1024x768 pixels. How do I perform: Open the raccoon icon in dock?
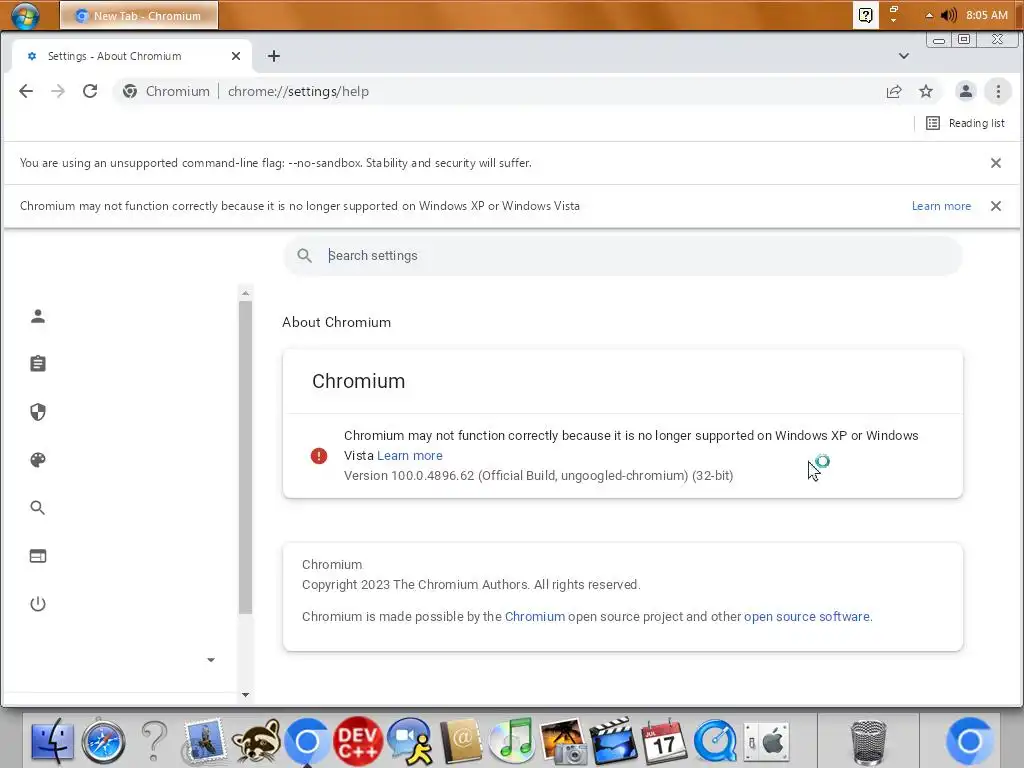[x=257, y=741]
